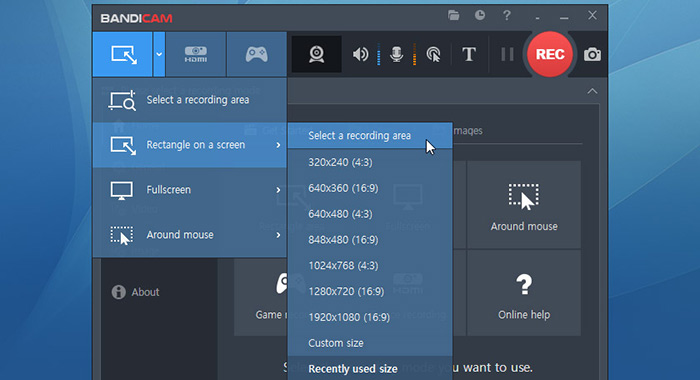Click the Recently used size heading
The height and width of the screenshot is (380, 700).
tap(353, 369)
